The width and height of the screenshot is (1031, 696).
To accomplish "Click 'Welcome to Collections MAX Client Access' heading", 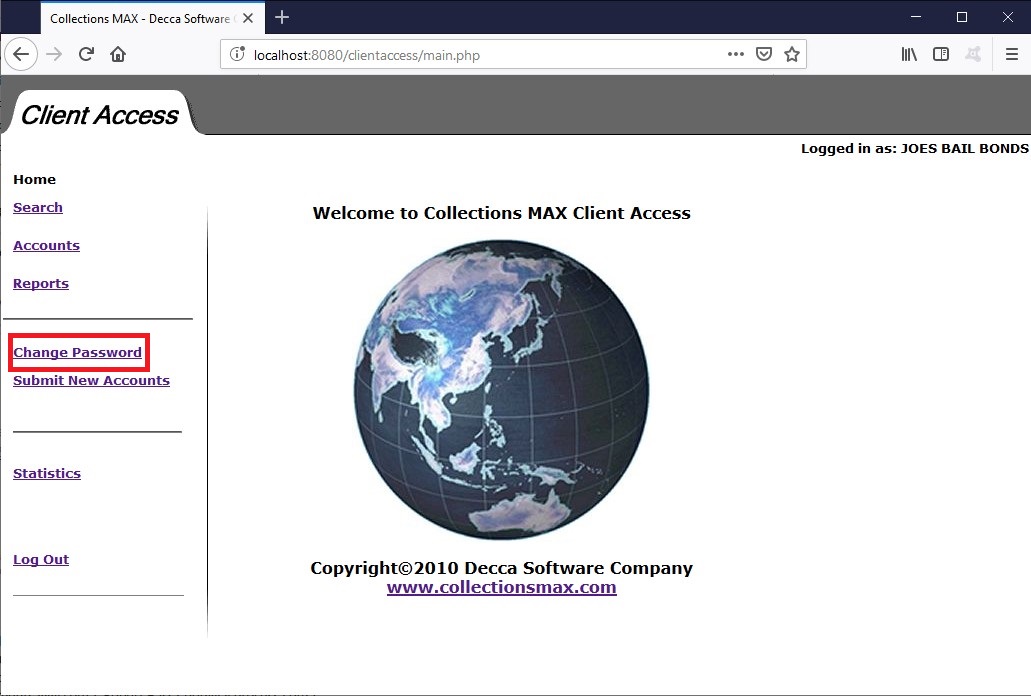I will point(502,213).
